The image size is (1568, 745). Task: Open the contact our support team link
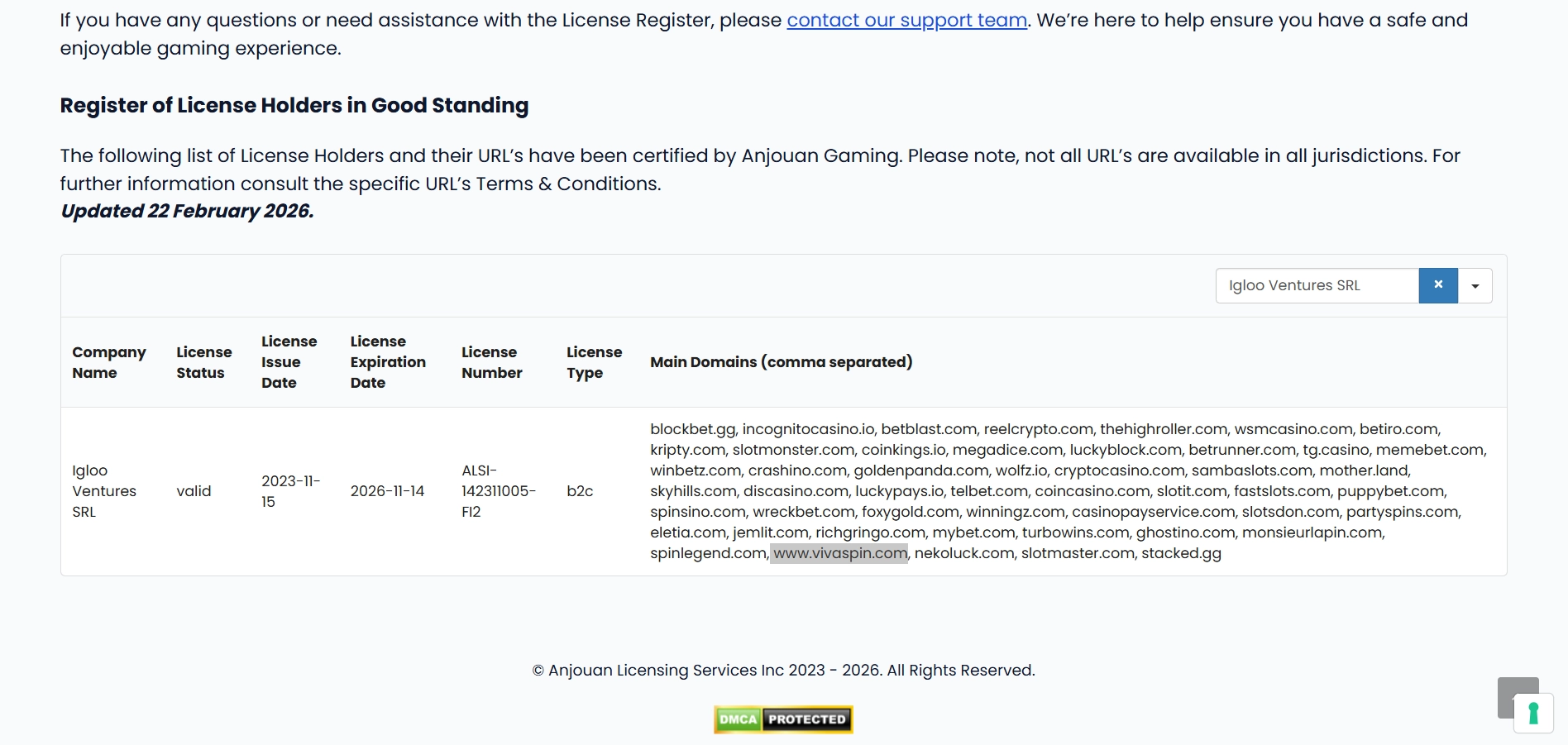click(x=906, y=20)
